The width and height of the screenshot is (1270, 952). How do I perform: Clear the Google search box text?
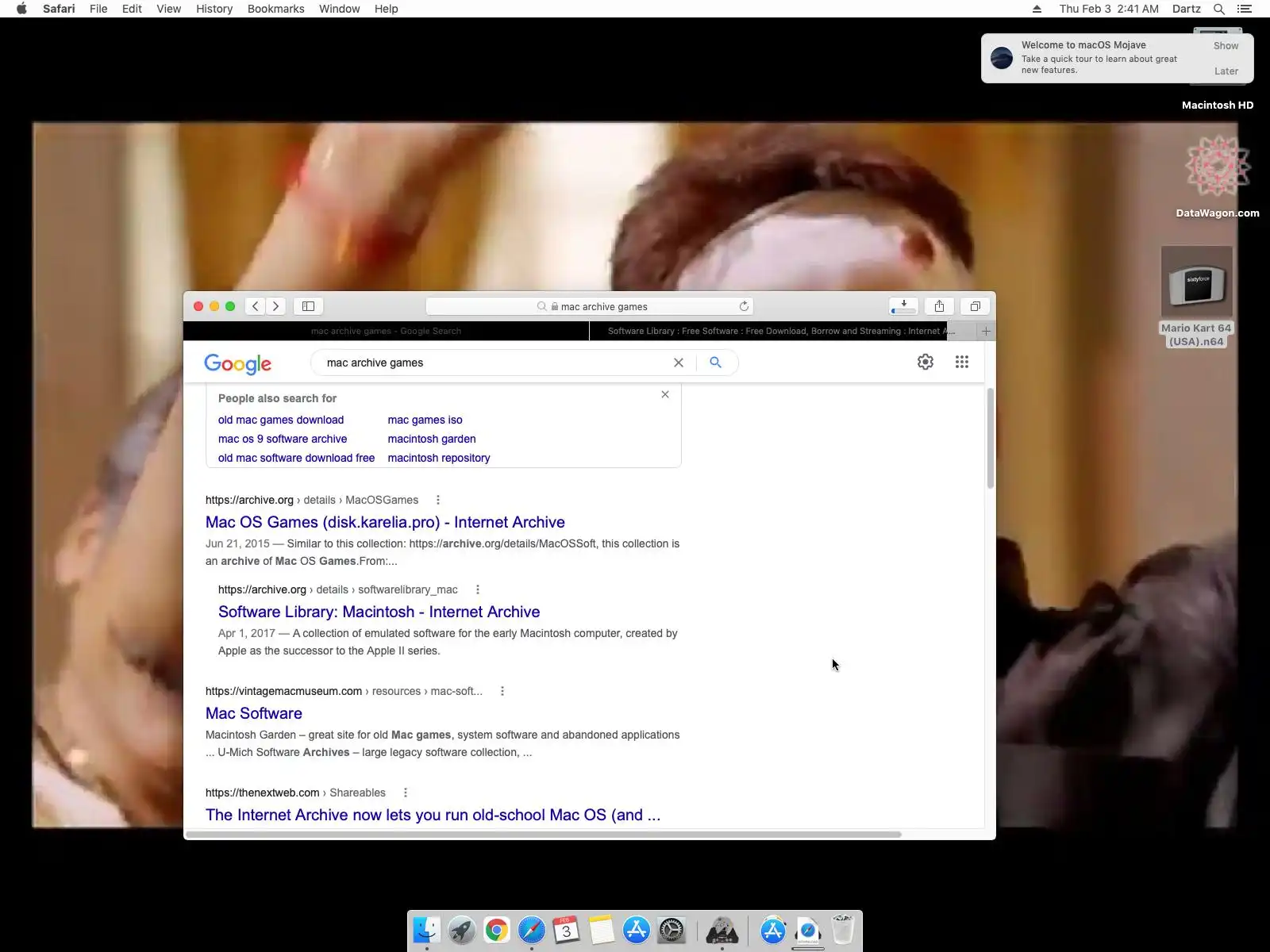pyautogui.click(x=679, y=363)
